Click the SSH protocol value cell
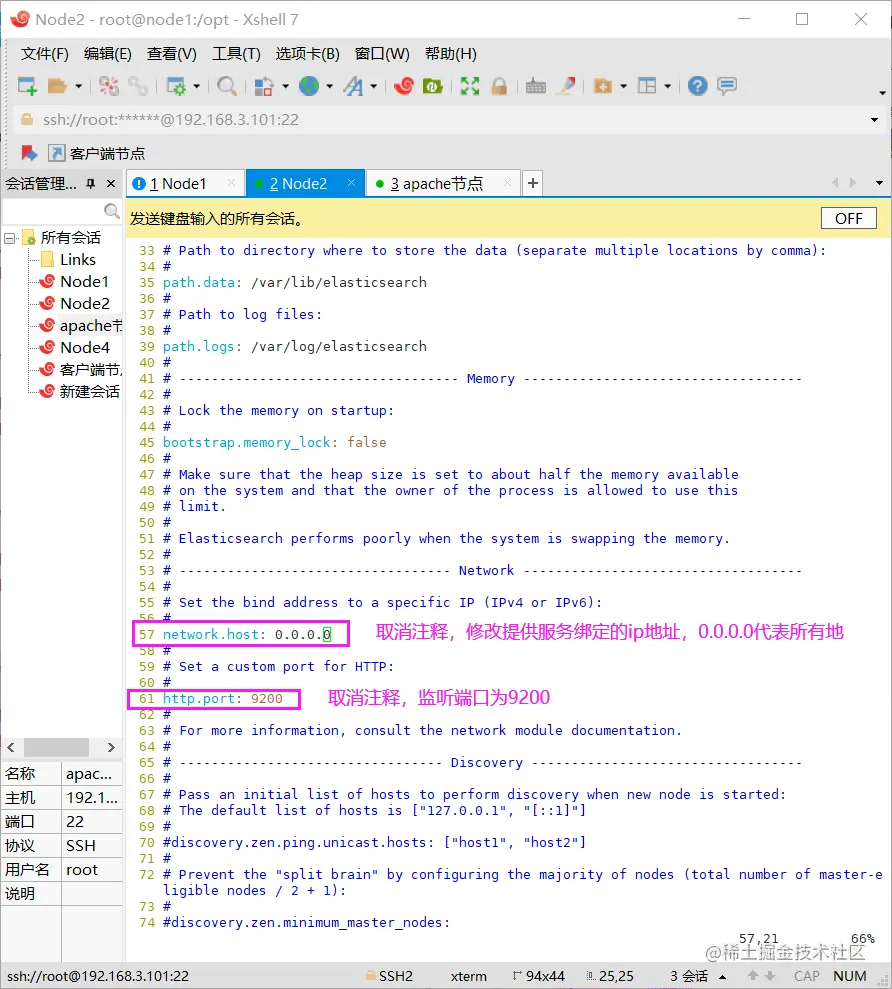 (x=91, y=846)
